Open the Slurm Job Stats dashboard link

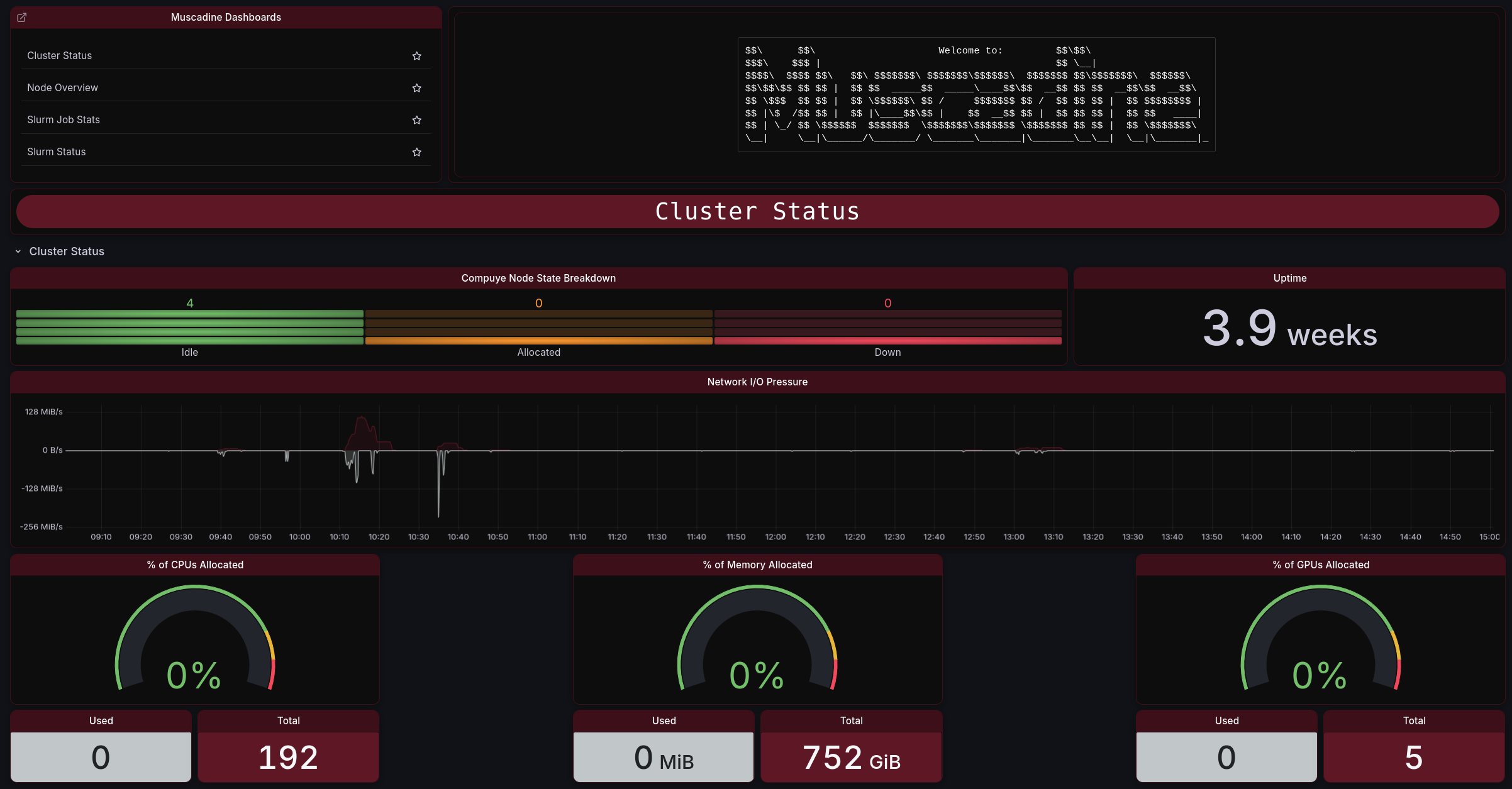(64, 120)
